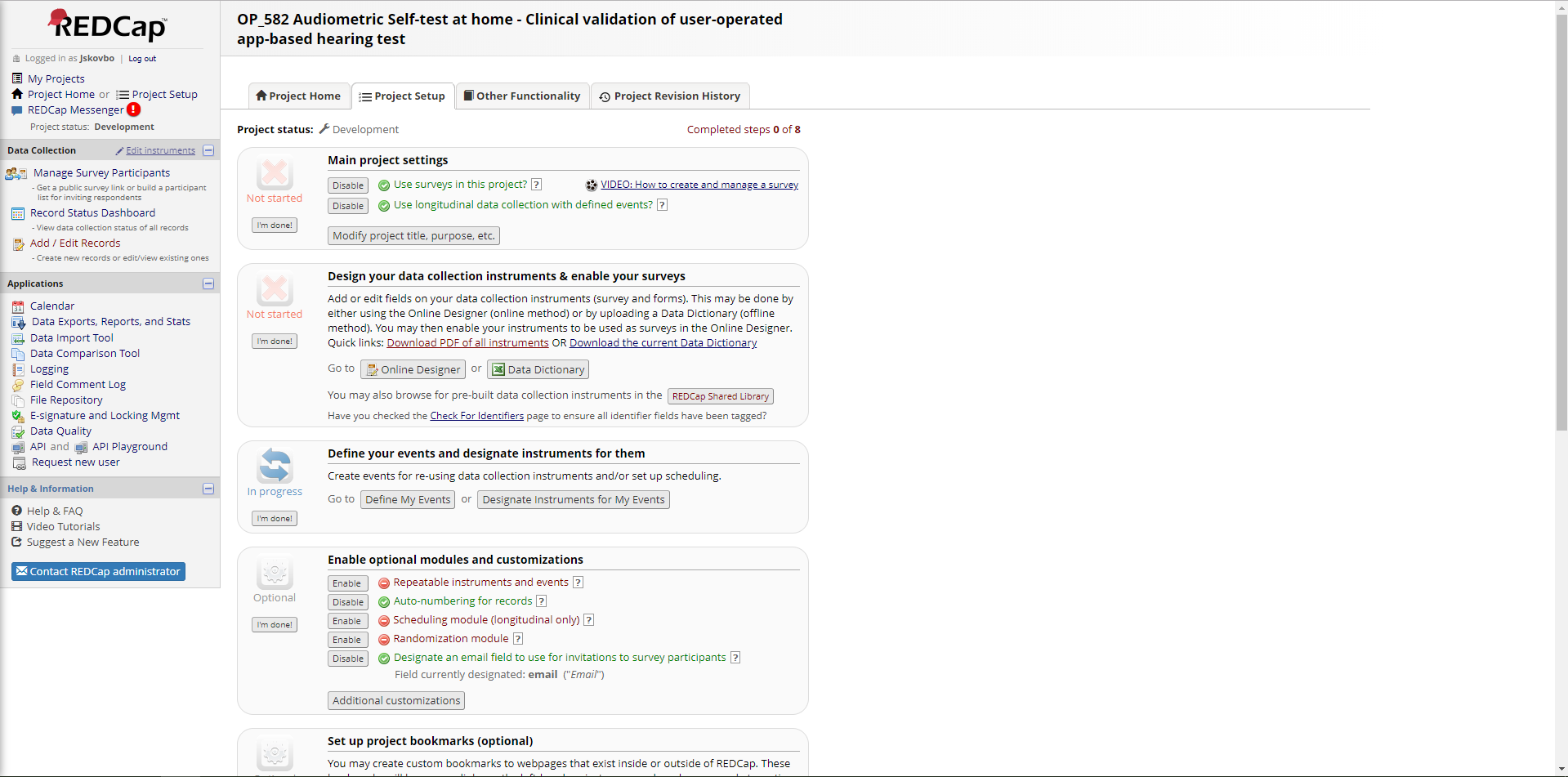This screenshot has height=777, width=1568.
Task: Open the Calendar application icon
Action: pyautogui.click(x=18, y=306)
